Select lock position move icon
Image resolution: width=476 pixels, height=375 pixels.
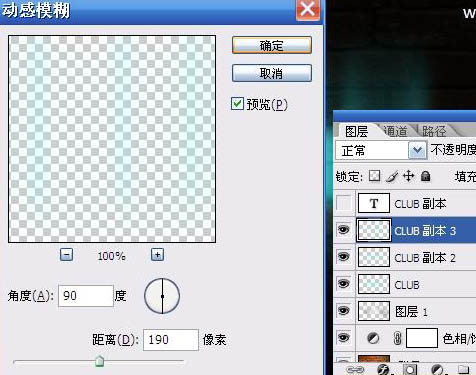coord(409,176)
